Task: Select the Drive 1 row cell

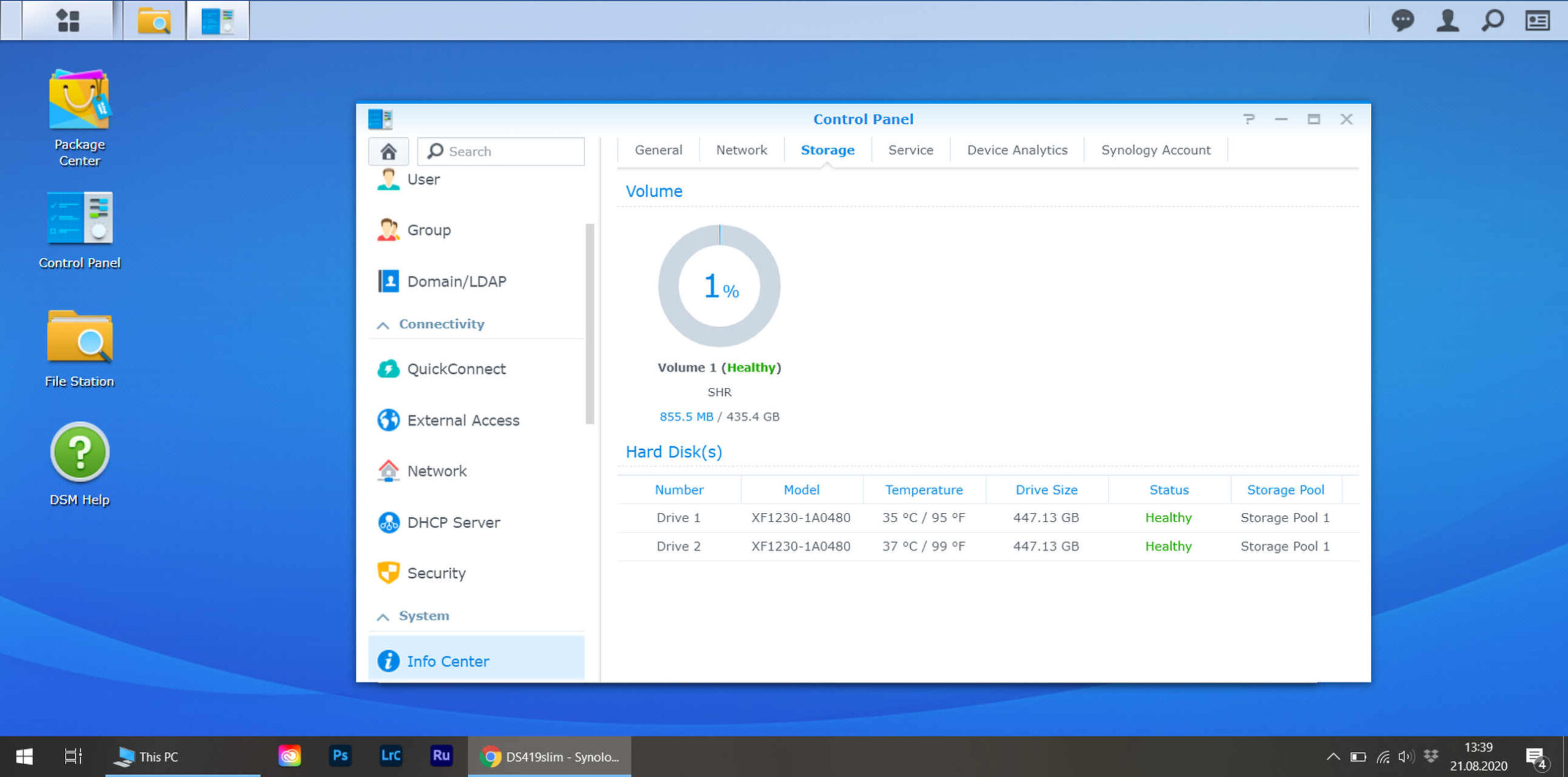Action: 679,518
